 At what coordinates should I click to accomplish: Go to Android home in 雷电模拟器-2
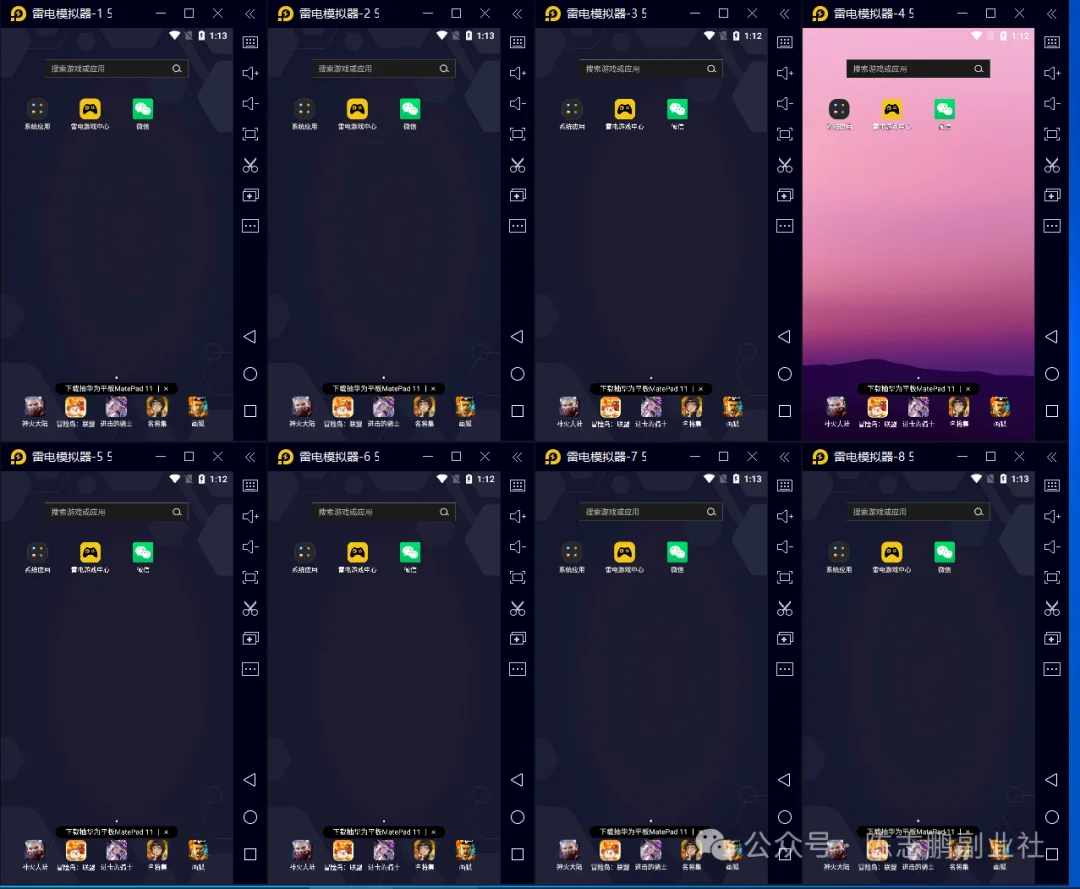517,374
